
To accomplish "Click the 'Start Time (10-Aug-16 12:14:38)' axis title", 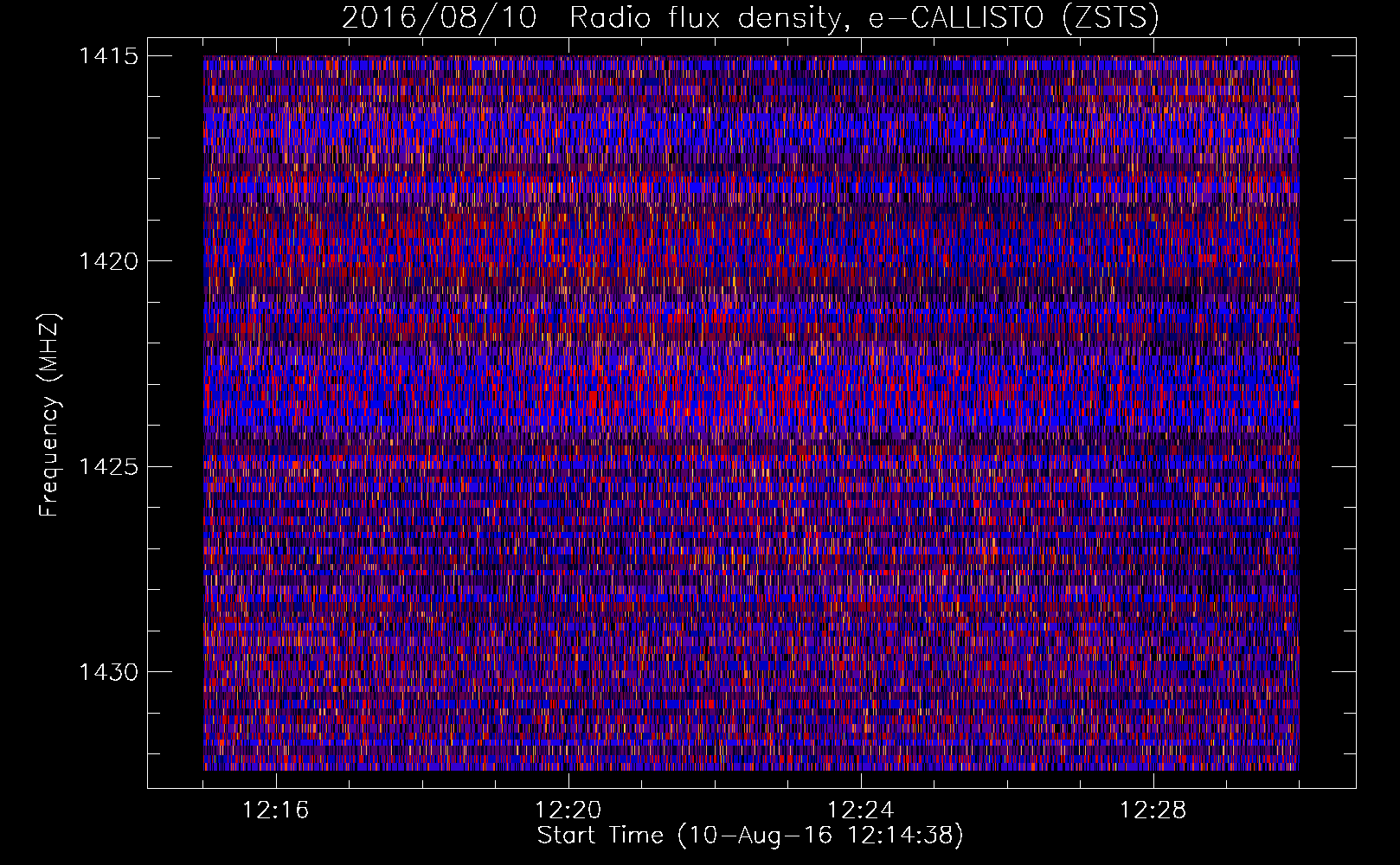I will pos(750,836).
